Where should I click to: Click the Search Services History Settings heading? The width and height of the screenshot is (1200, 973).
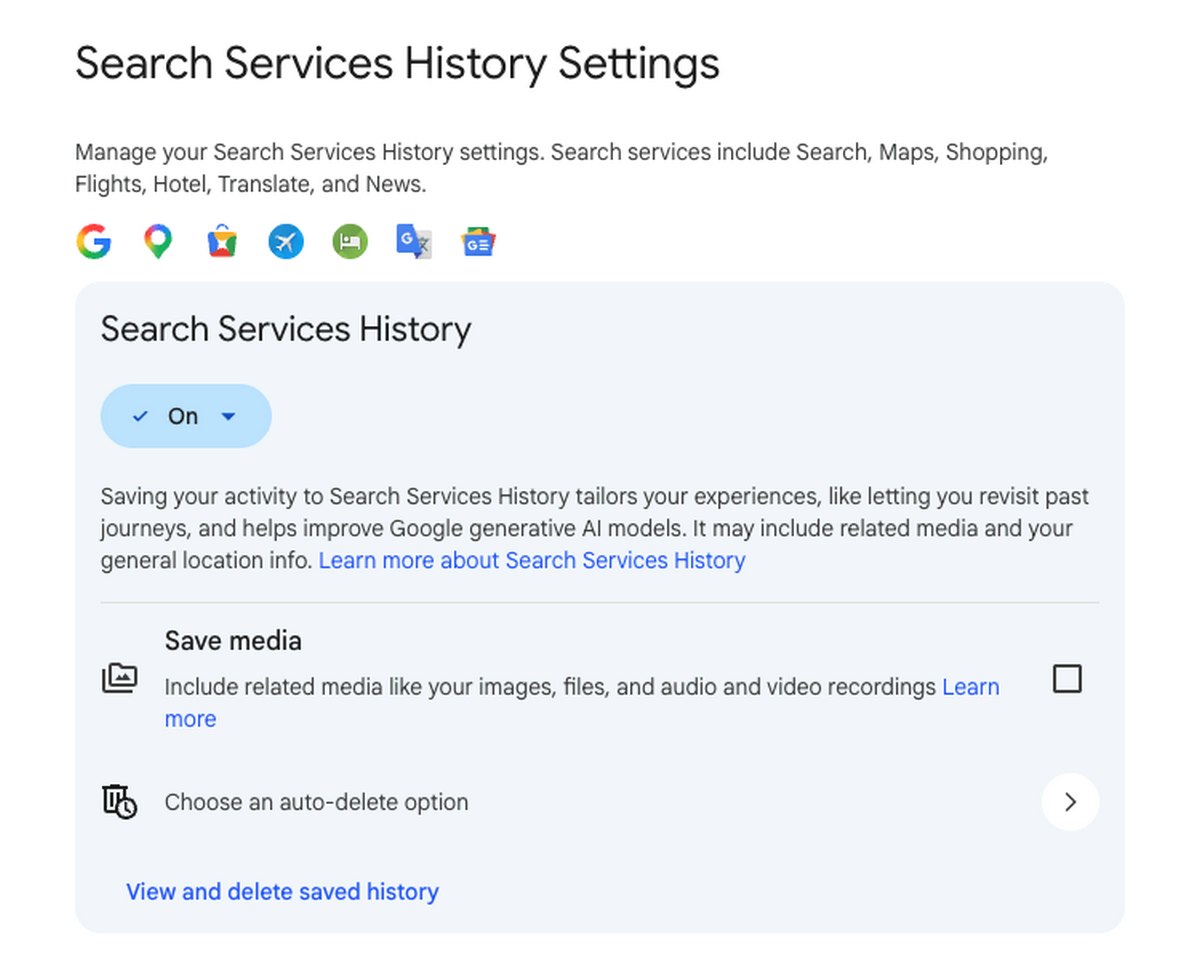point(397,64)
